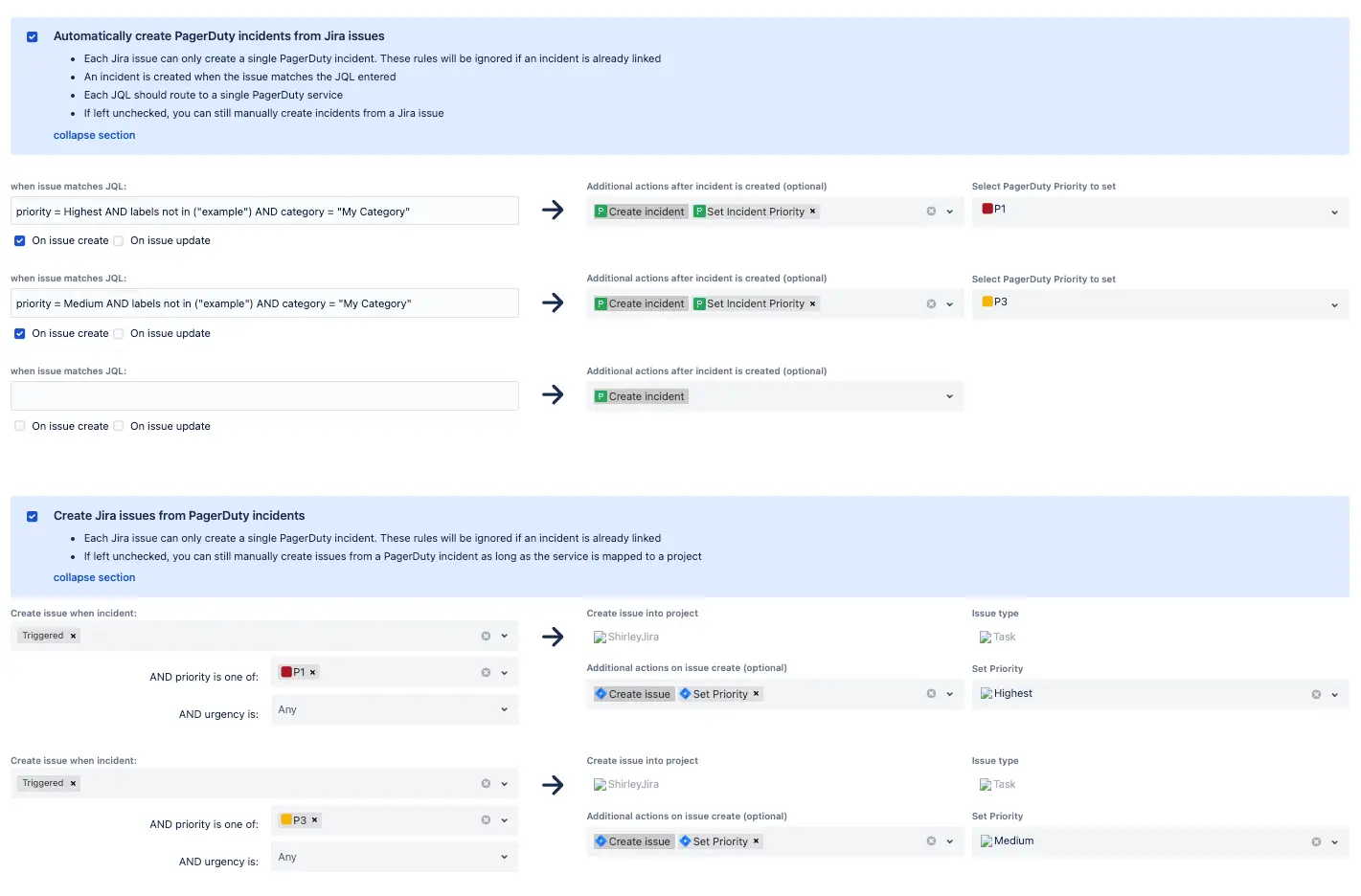Enable On issue update for Medium priority rule
Viewport: 1361px width, 896px height.
pyautogui.click(x=119, y=334)
